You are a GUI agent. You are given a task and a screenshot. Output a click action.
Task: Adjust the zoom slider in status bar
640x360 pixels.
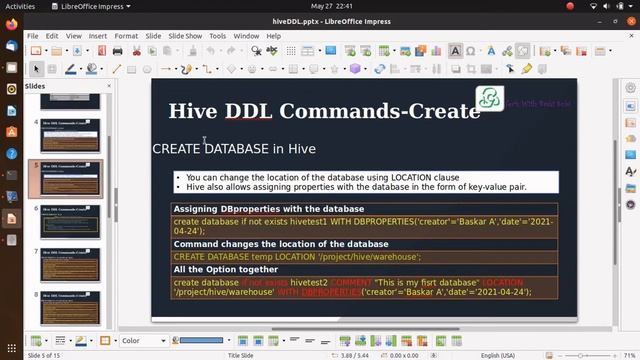coord(580,356)
